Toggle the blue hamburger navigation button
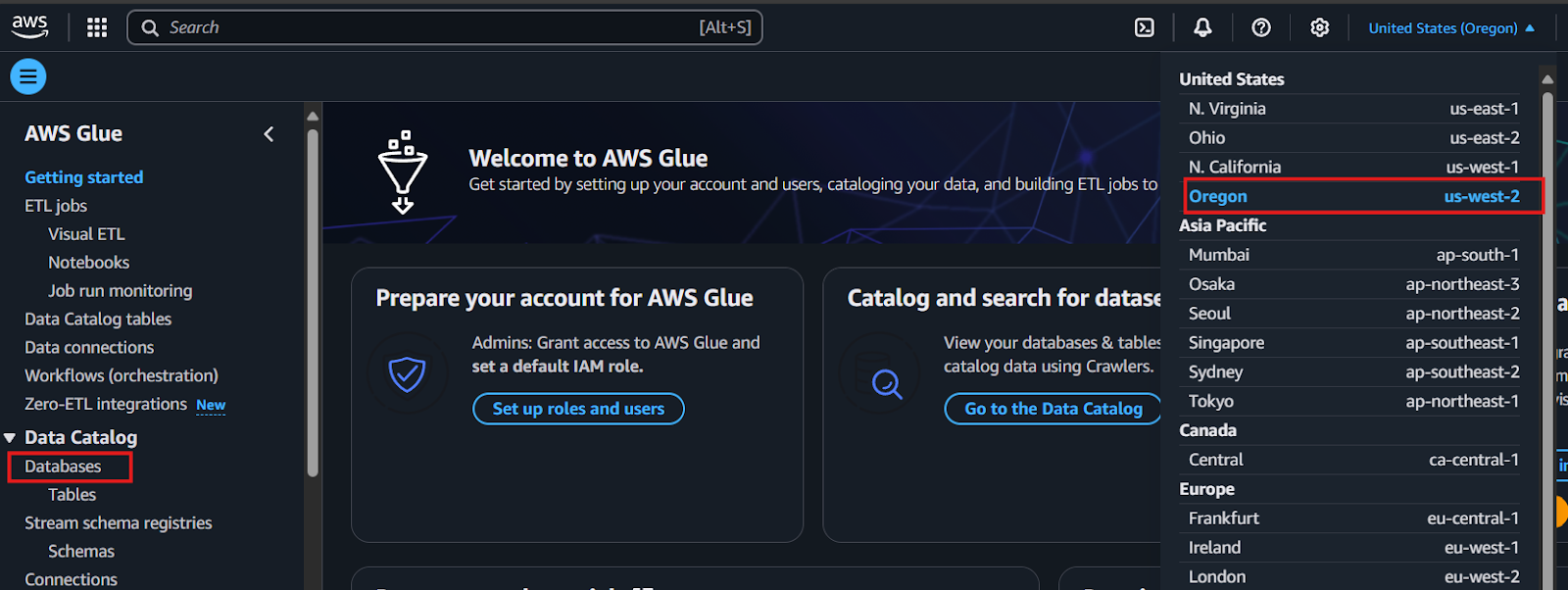Image resolution: width=1568 pixels, height=590 pixels. [x=28, y=76]
